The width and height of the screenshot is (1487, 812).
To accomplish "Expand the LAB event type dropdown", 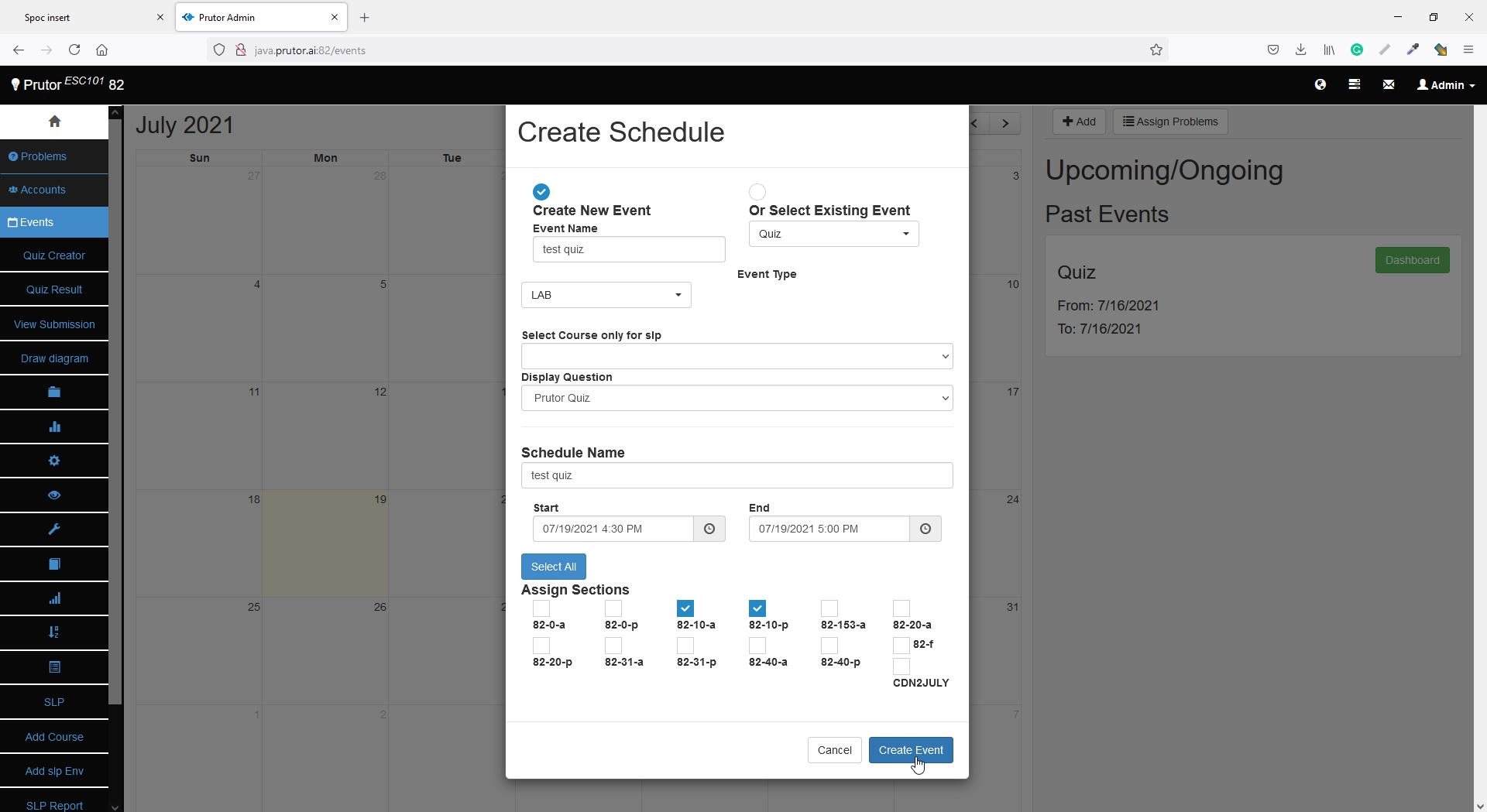I will click(606, 295).
